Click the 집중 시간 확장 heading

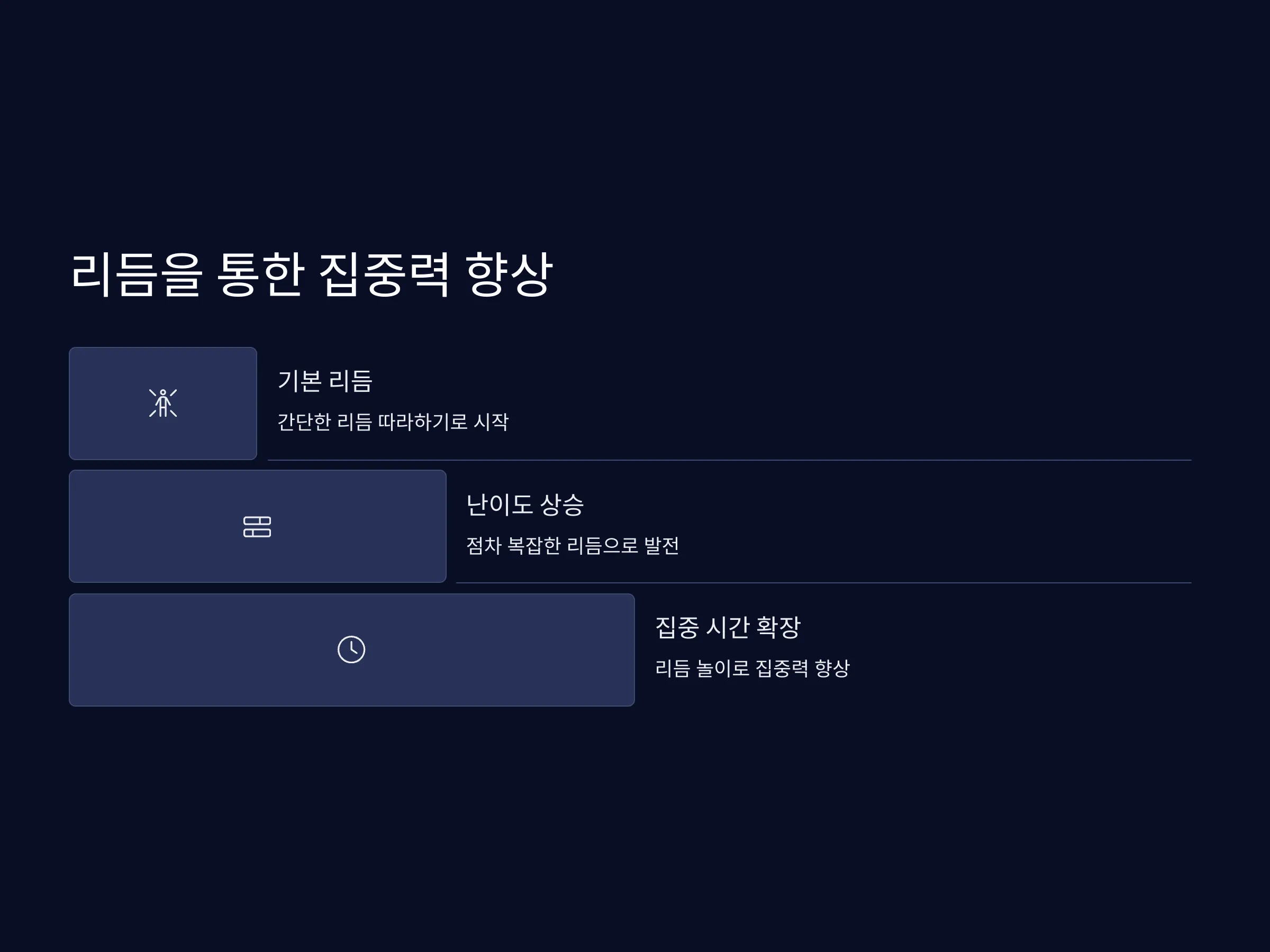click(x=728, y=627)
